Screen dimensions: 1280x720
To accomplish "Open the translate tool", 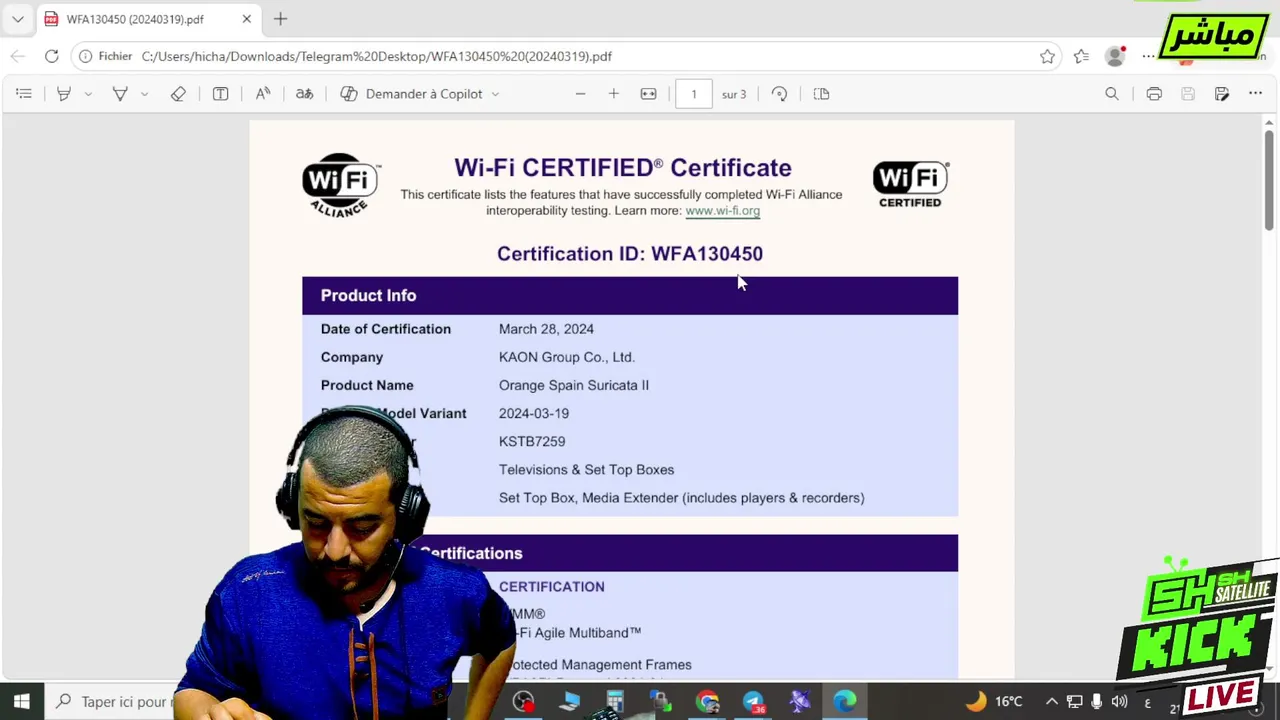I will [305, 94].
